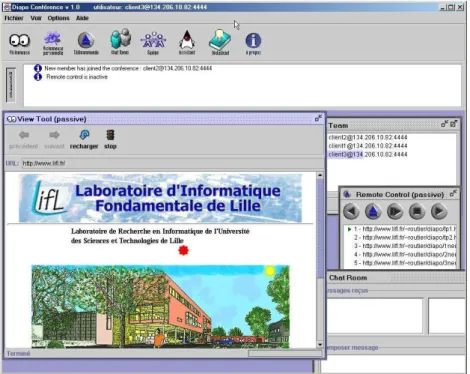
Task: Click the 'stop' traffic light button
Action: tap(110, 140)
